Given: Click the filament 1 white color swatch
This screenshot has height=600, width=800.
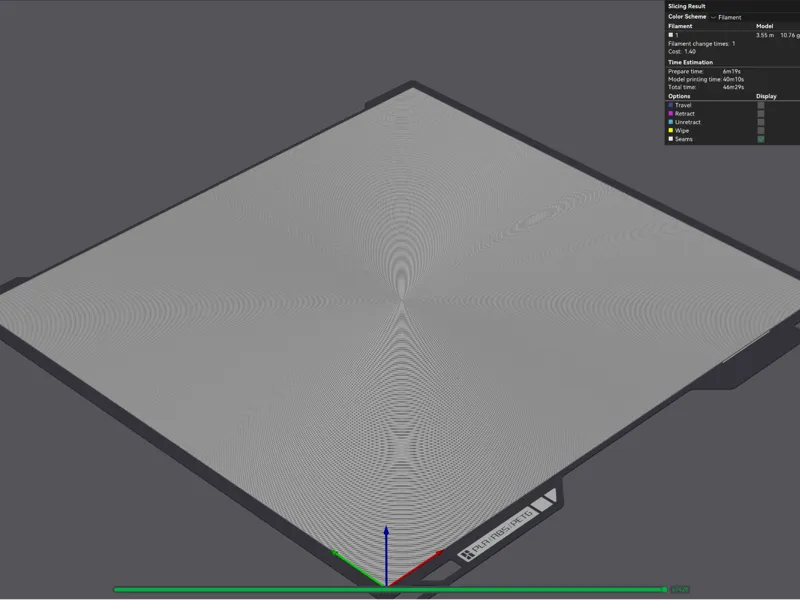Looking at the screenshot, I should 671,35.
